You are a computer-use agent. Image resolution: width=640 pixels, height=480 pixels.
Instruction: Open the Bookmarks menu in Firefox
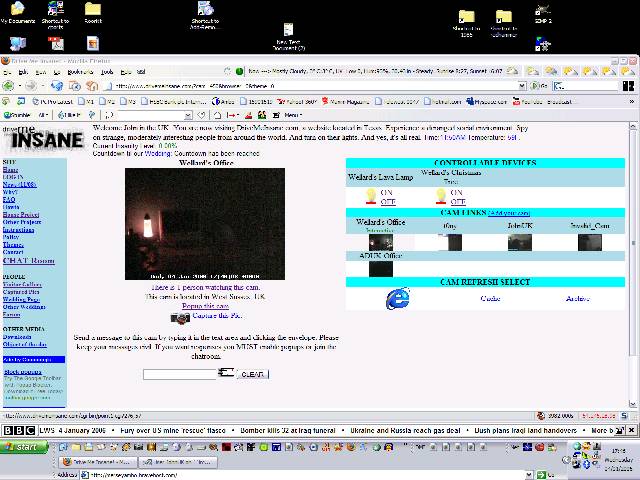click(x=80, y=72)
